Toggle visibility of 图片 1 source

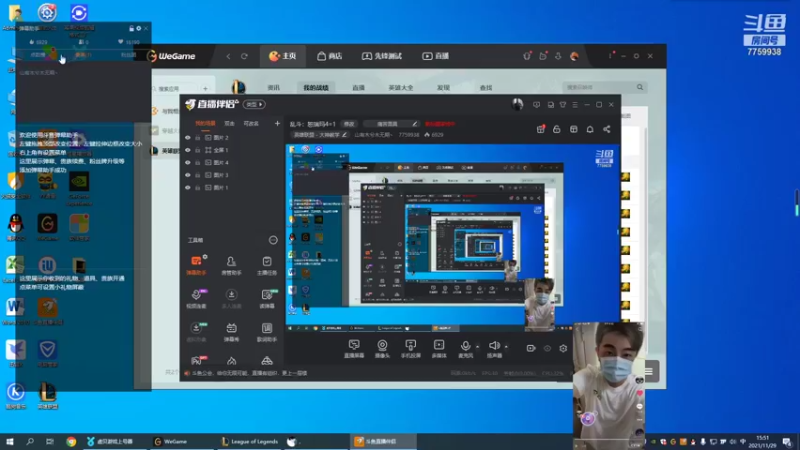click(188, 188)
